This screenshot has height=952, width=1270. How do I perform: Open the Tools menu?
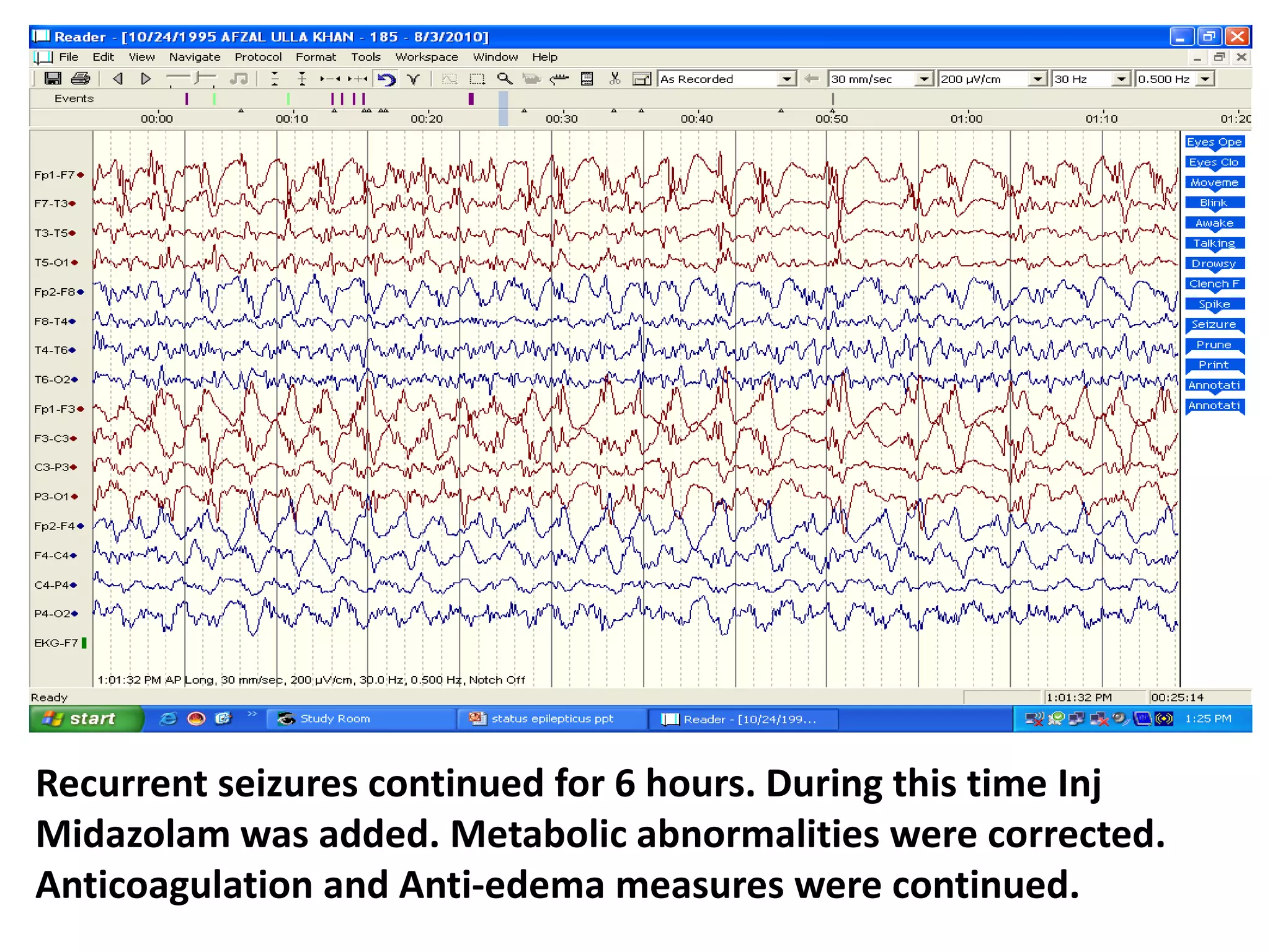click(366, 57)
